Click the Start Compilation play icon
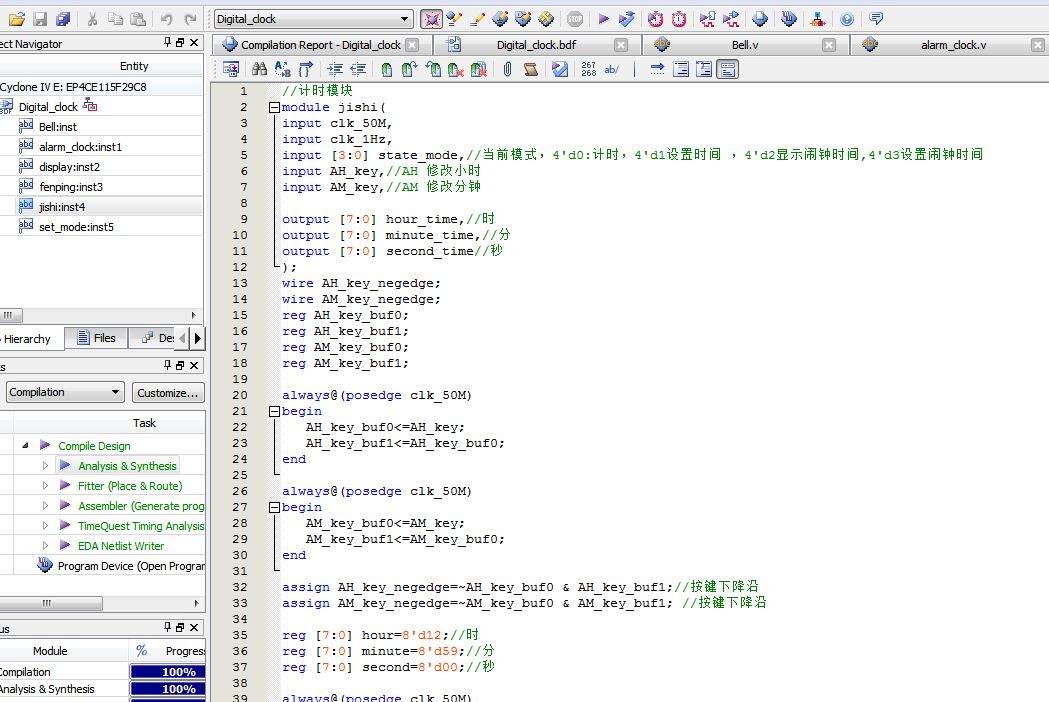The height and width of the screenshot is (702, 1049). click(603, 19)
